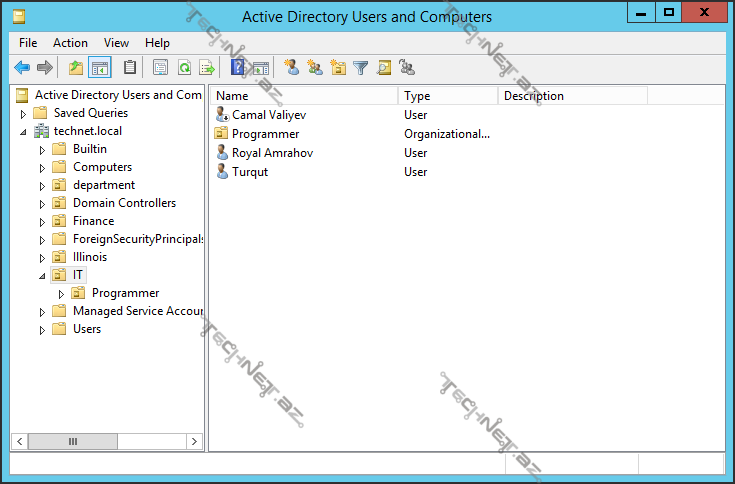This screenshot has width=735, height=484.
Task: Toggle the Show/Hide Console Tree button
Action: click(99, 68)
